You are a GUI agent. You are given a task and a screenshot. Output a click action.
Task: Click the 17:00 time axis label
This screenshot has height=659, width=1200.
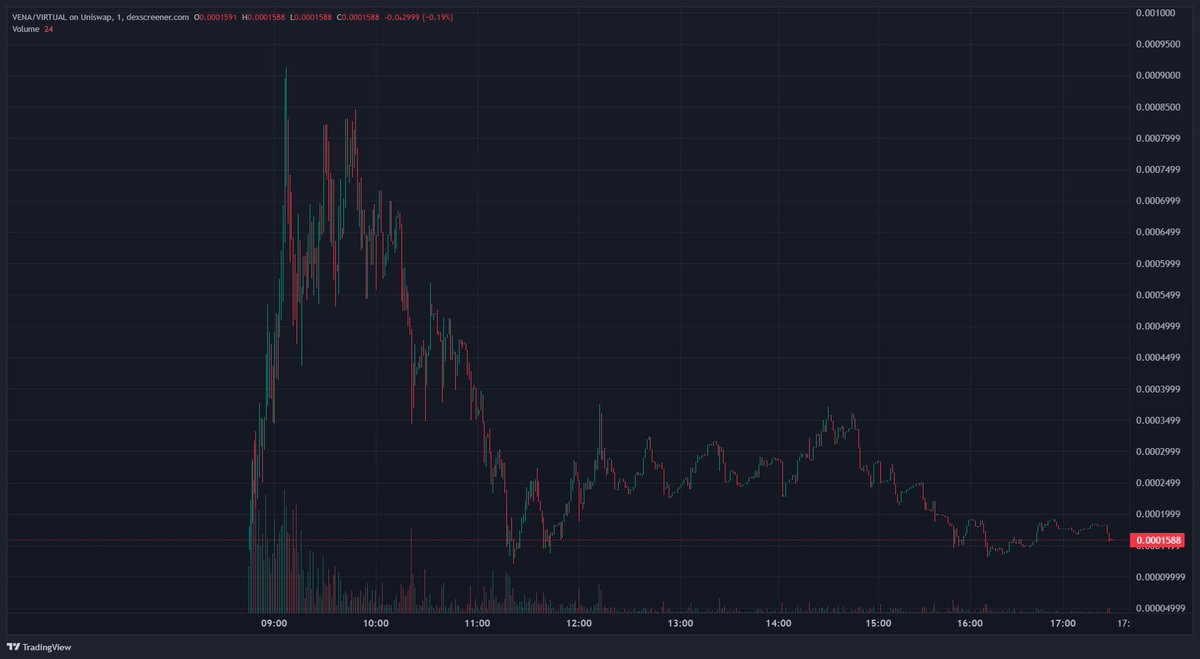click(1062, 625)
